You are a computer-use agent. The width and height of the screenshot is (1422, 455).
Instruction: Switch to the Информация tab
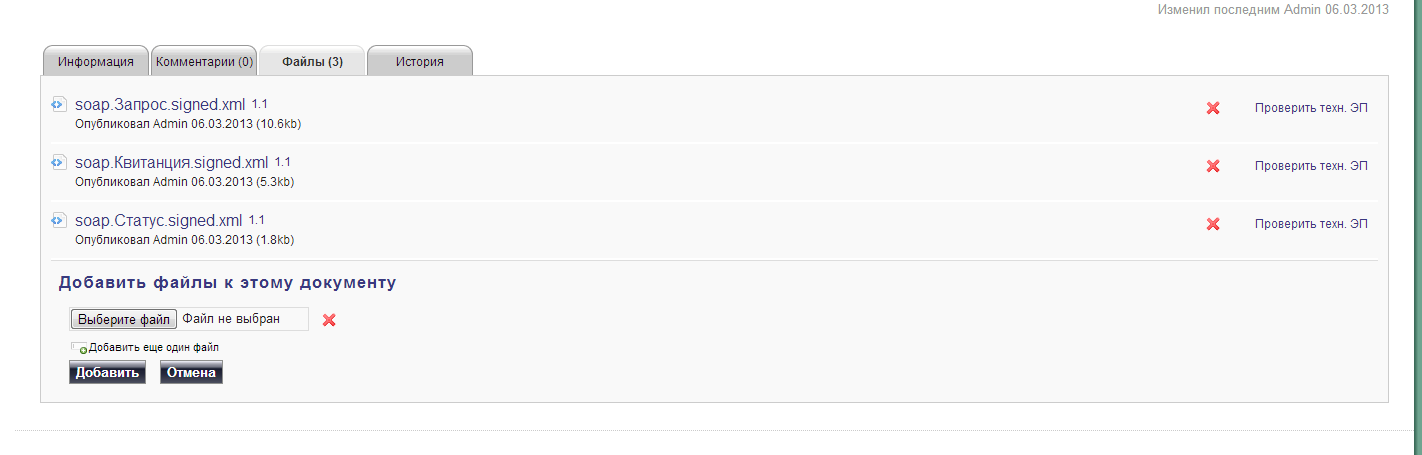96,61
